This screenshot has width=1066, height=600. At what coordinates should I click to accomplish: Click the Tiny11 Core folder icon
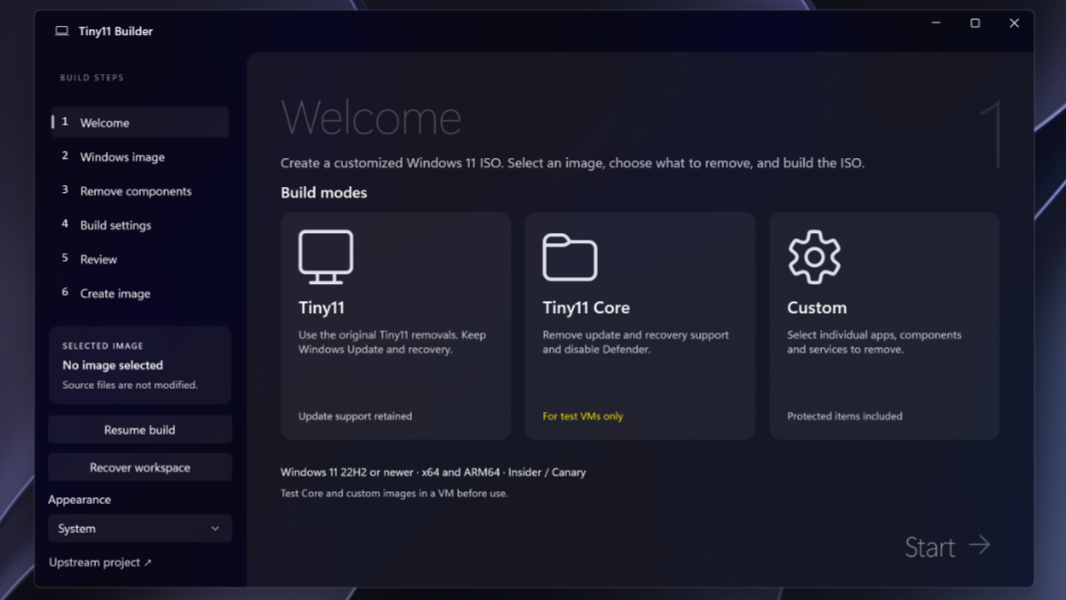570,257
